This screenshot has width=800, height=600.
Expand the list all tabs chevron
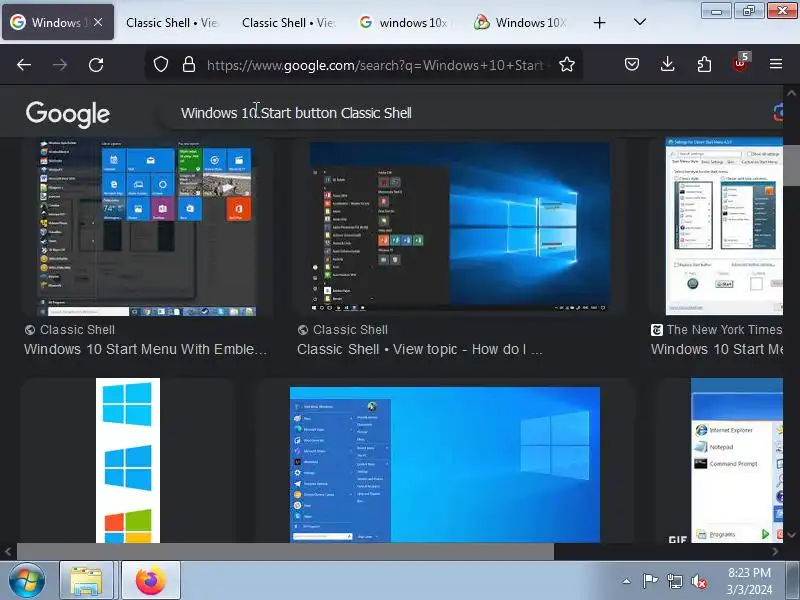[640, 22]
